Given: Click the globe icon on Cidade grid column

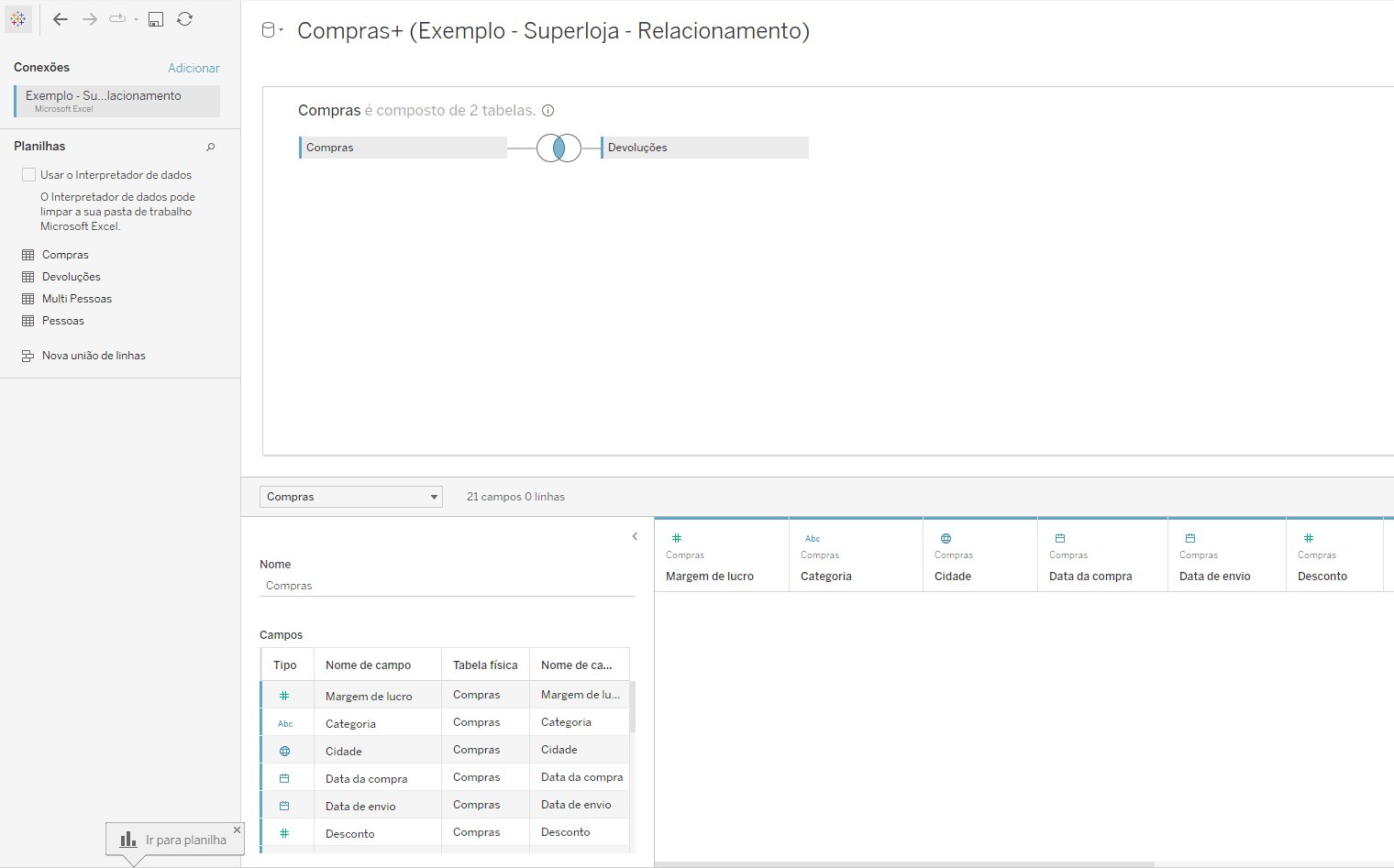Looking at the screenshot, I should click(x=946, y=538).
